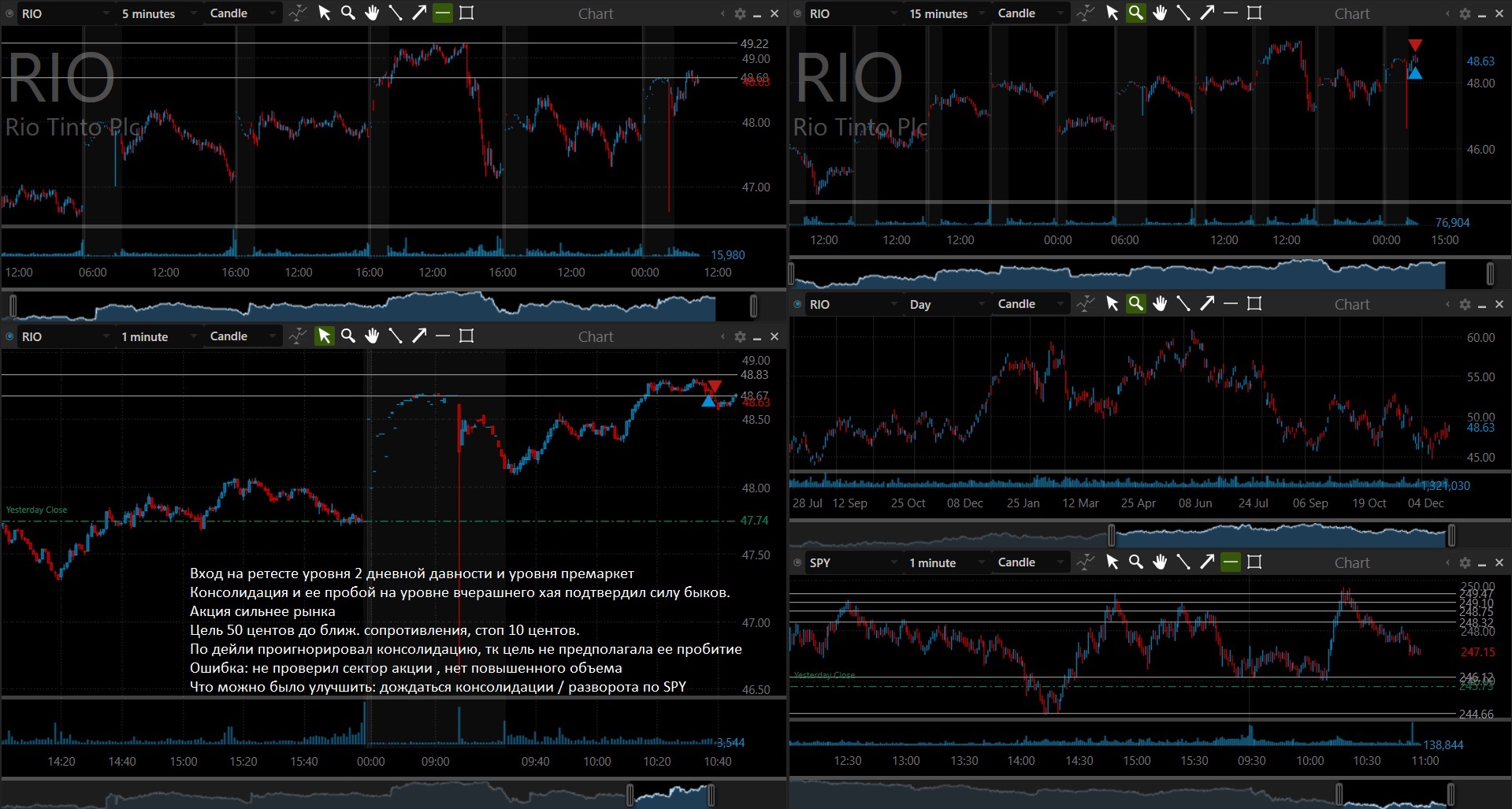Click the left handle of SPY range slider

point(1339,793)
